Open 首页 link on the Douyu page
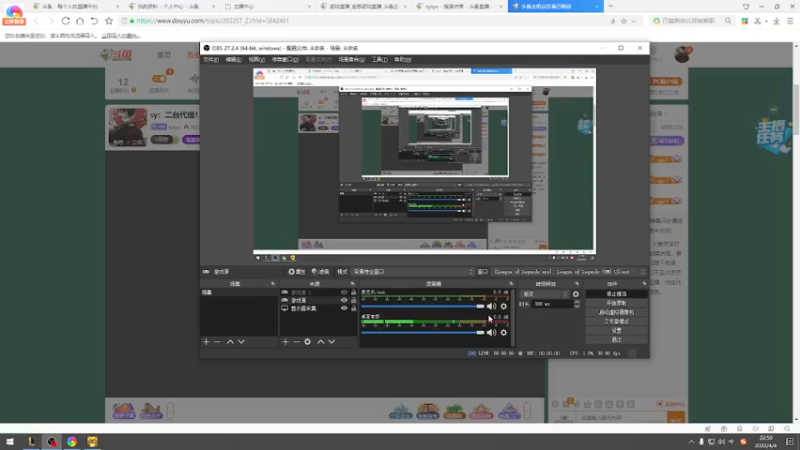Screen dimensions: 800x450 tap(164, 55)
